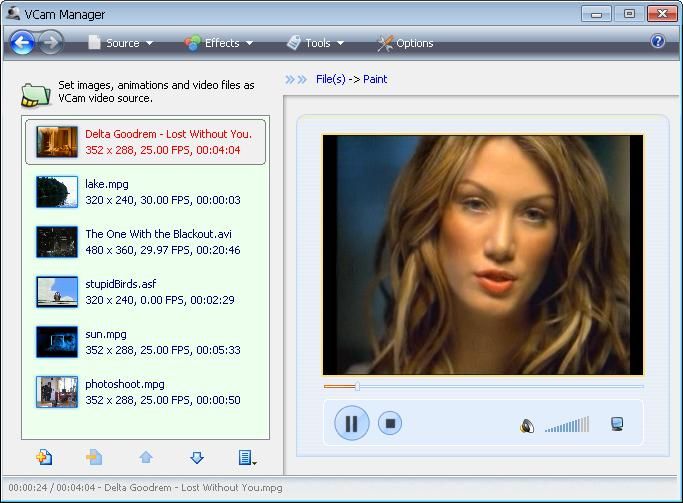
Task: Click The One With the Blackout thumbnail
Action: pos(57,242)
